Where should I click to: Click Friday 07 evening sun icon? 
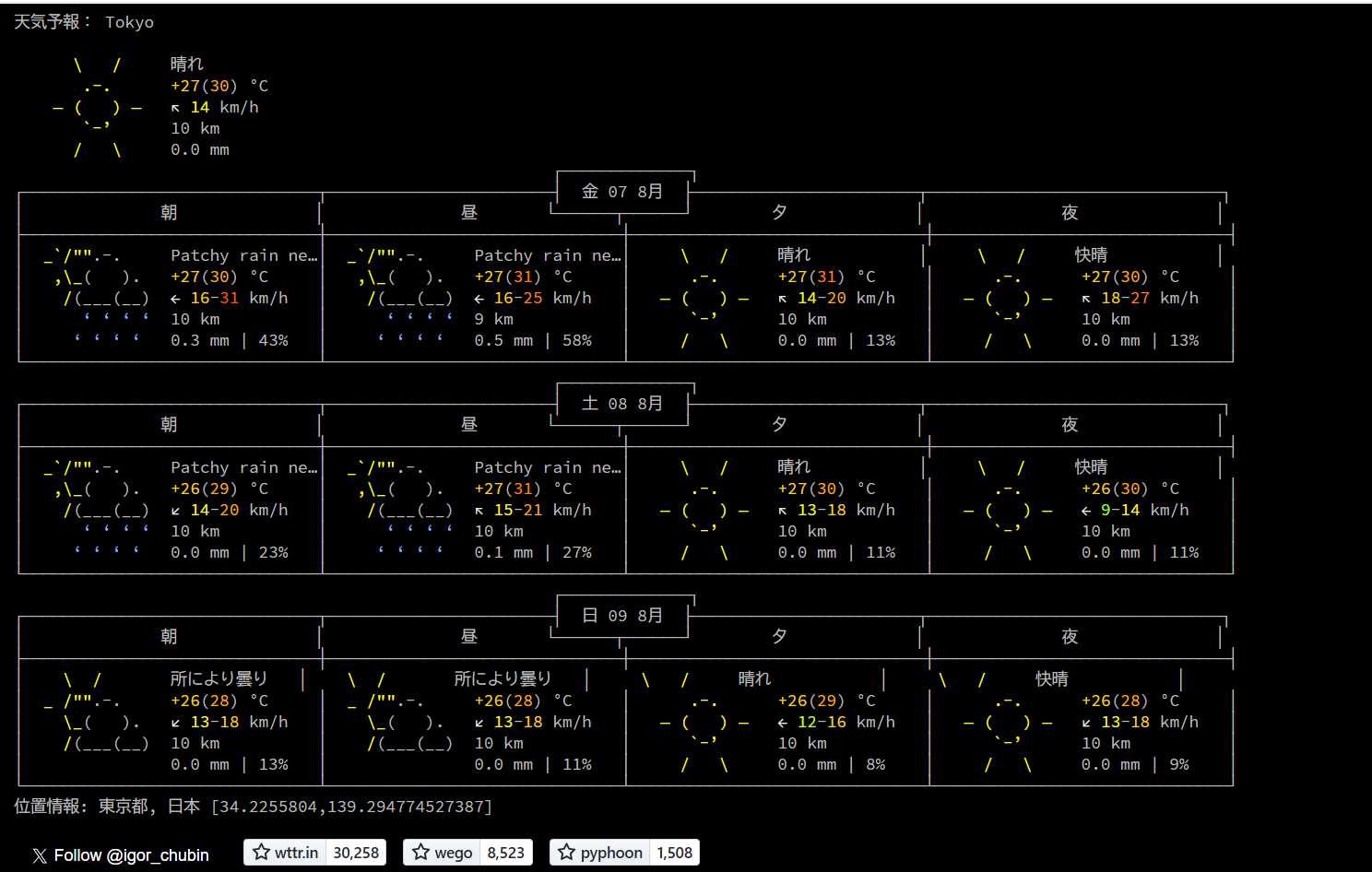coord(704,298)
